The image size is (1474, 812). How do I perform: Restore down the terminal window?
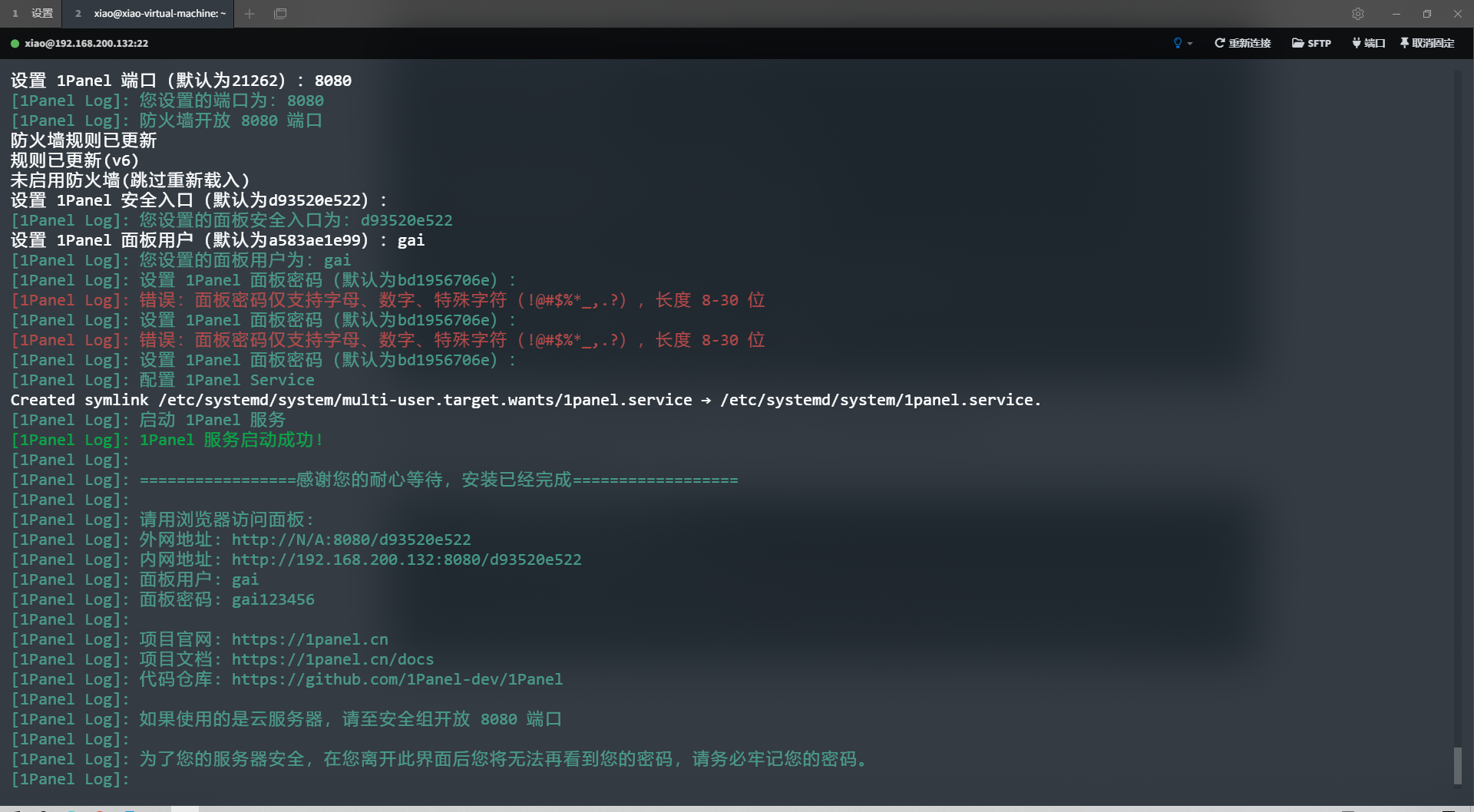coord(1426,14)
